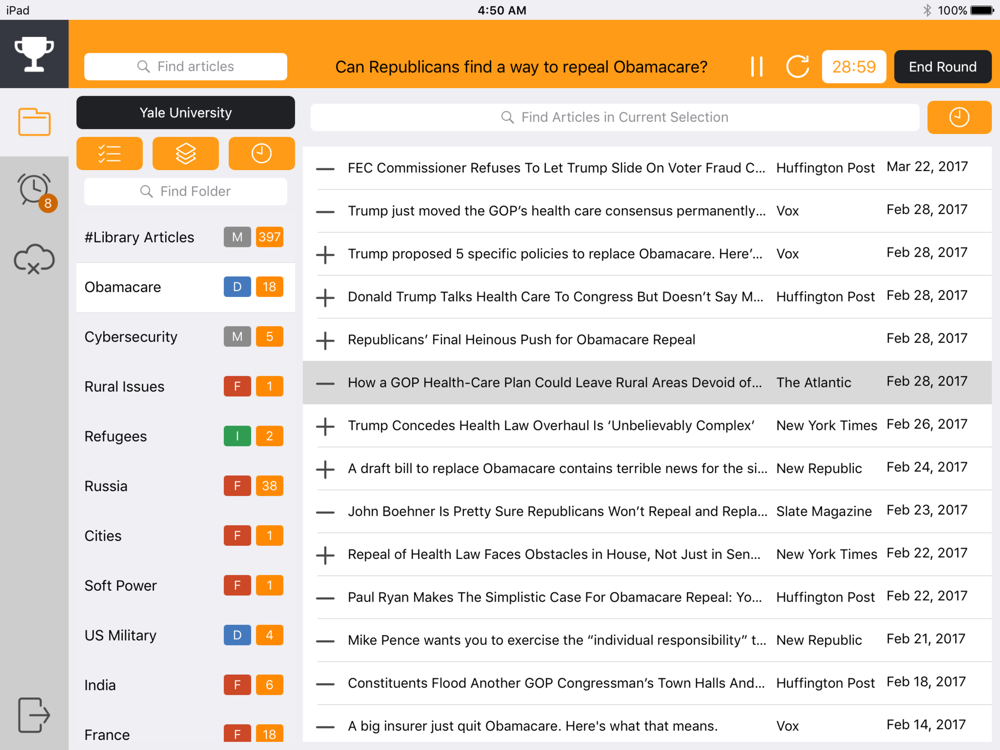Toggle minus on Trump just moved GOP's article

[325, 212]
